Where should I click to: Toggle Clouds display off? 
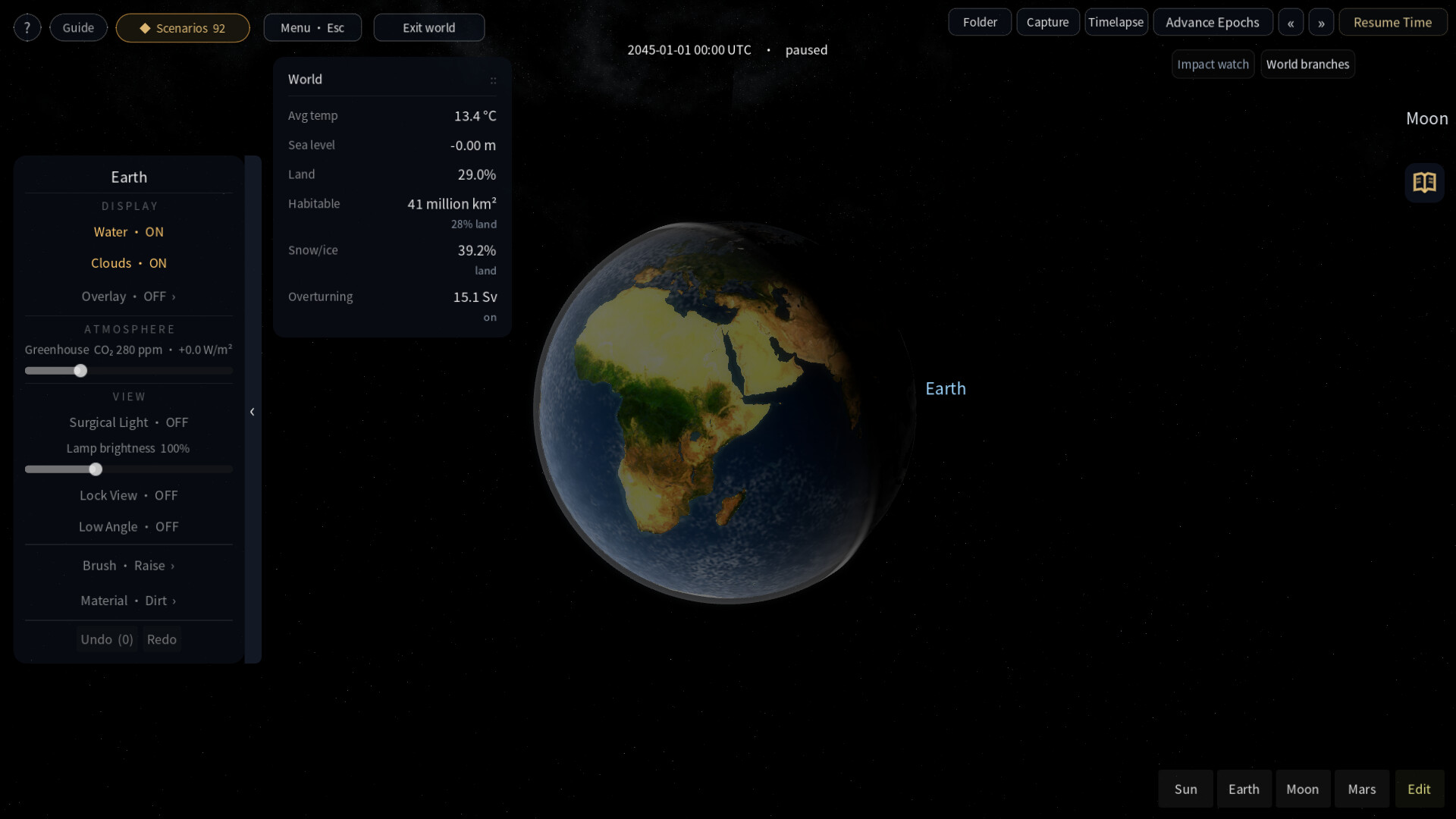(129, 263)
